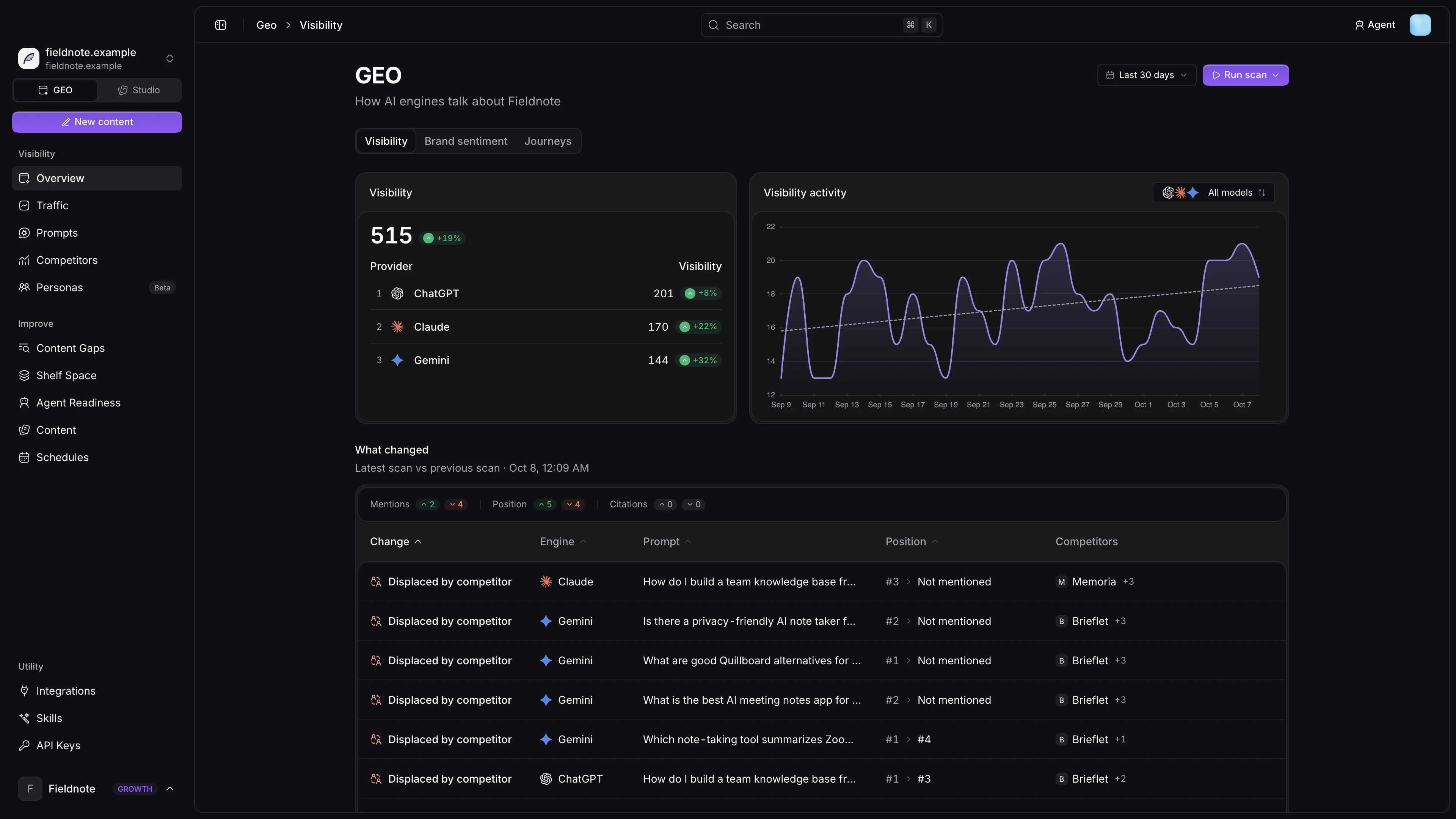Toggle the sidebar panel icon
The width and height of the screenshot is (1456, 819).
(220, 25)
